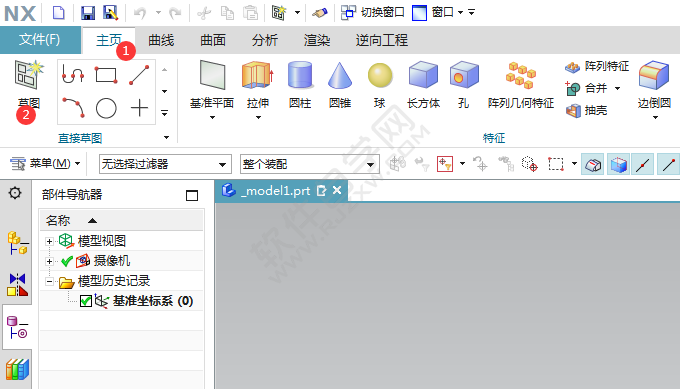The width and height of the screenshot is (680, 389).
Task: Open the 无选择过滤器 dropdown
Action: click(165, 164)
